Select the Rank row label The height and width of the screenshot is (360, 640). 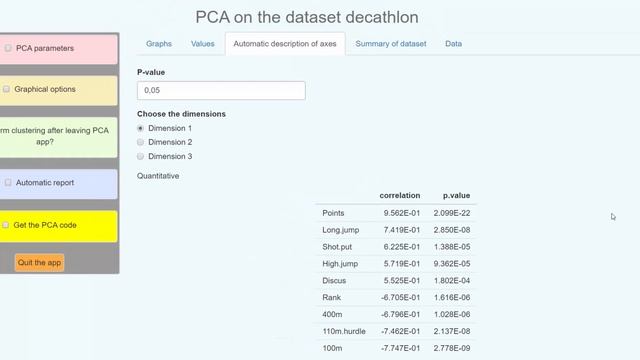pyautogui.click(x=331, y=298)
